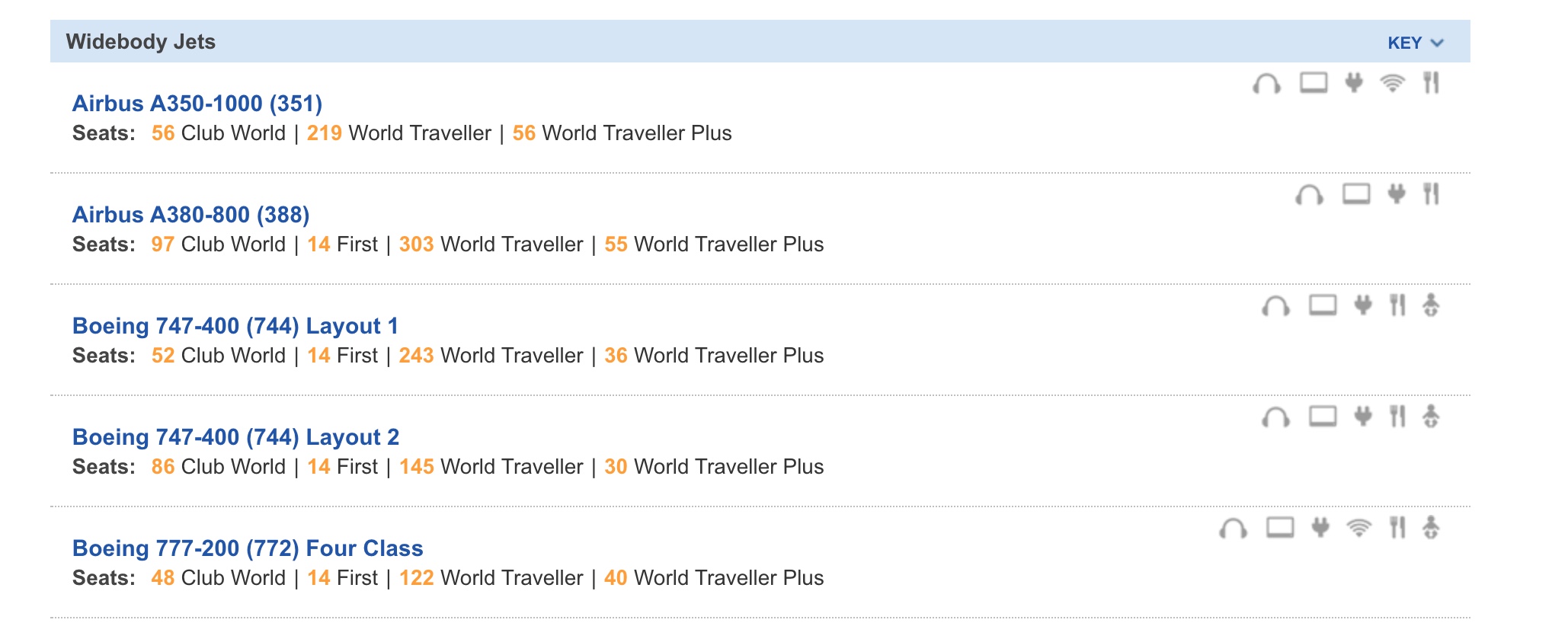Click the headphone icon for 747-400 Layout 2
This screenshot has height=623, width=1568.
coord(1275,417)
